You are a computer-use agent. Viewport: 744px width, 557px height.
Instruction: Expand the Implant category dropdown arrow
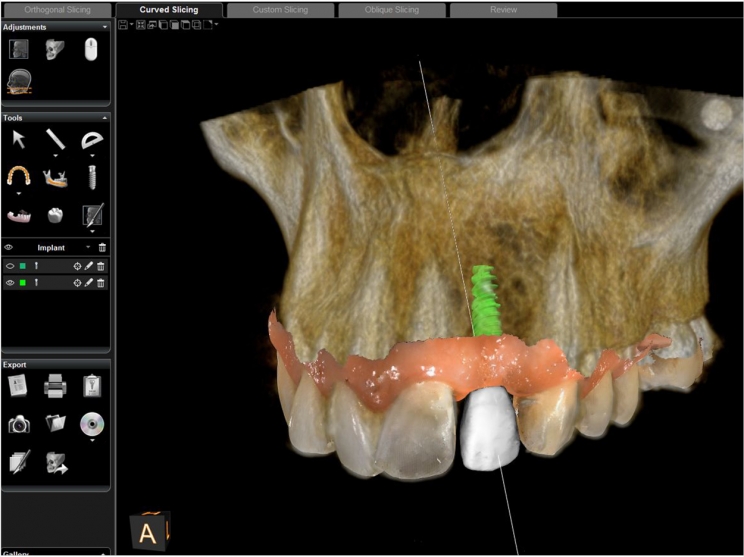[x=88, y=247]
